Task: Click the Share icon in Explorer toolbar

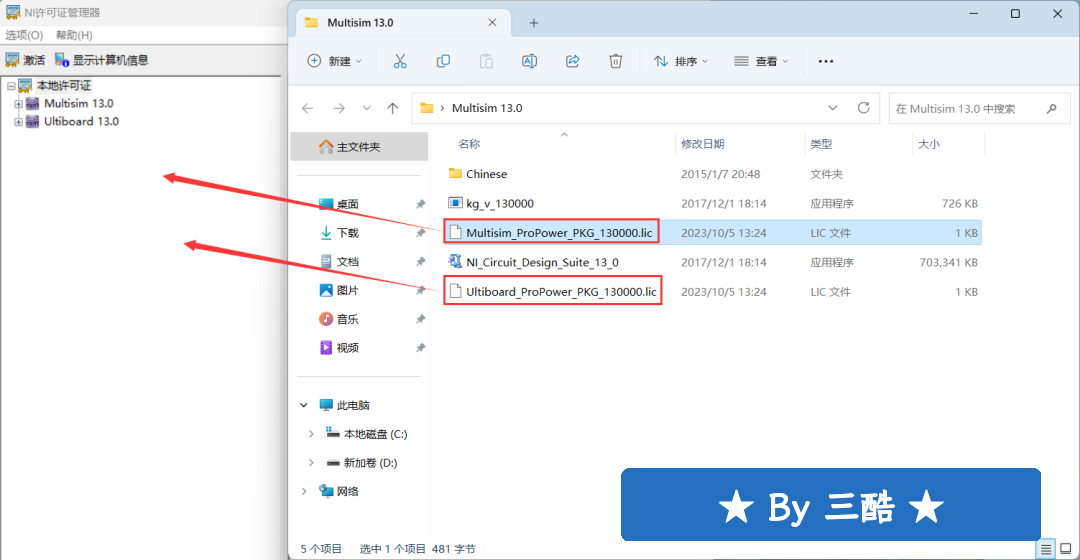Action: tap(572, 61)
